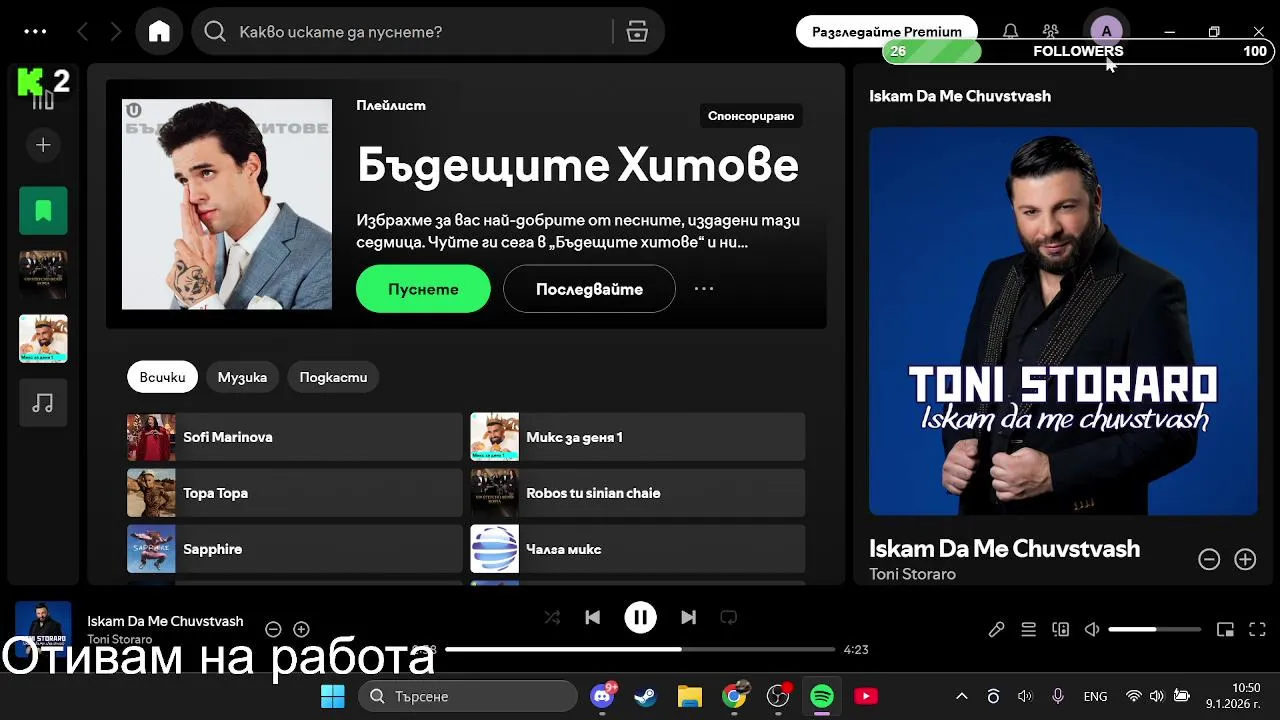Image resolution: width=1280 pixels, height=720 pixels.
Task: Go to the Spotify Home icon
Action: click(159, 32)
